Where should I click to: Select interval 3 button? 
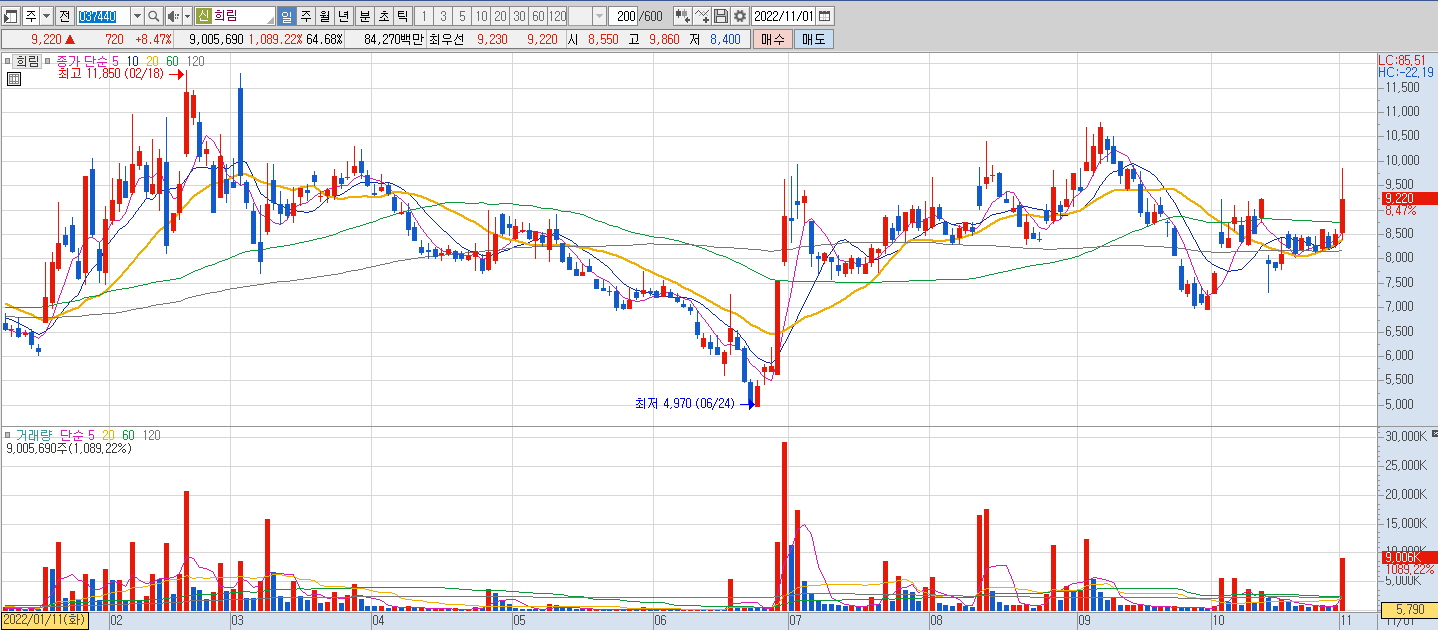click(x=443, y=16)
